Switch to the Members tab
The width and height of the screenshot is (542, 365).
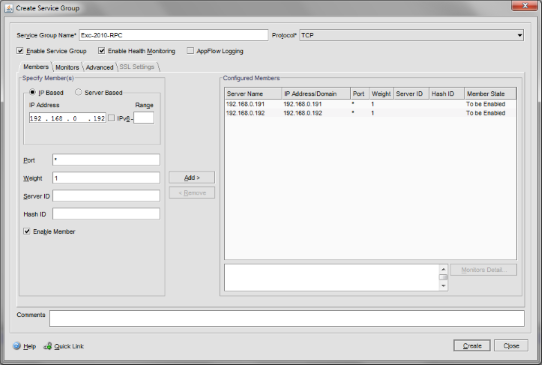[36, 67]
